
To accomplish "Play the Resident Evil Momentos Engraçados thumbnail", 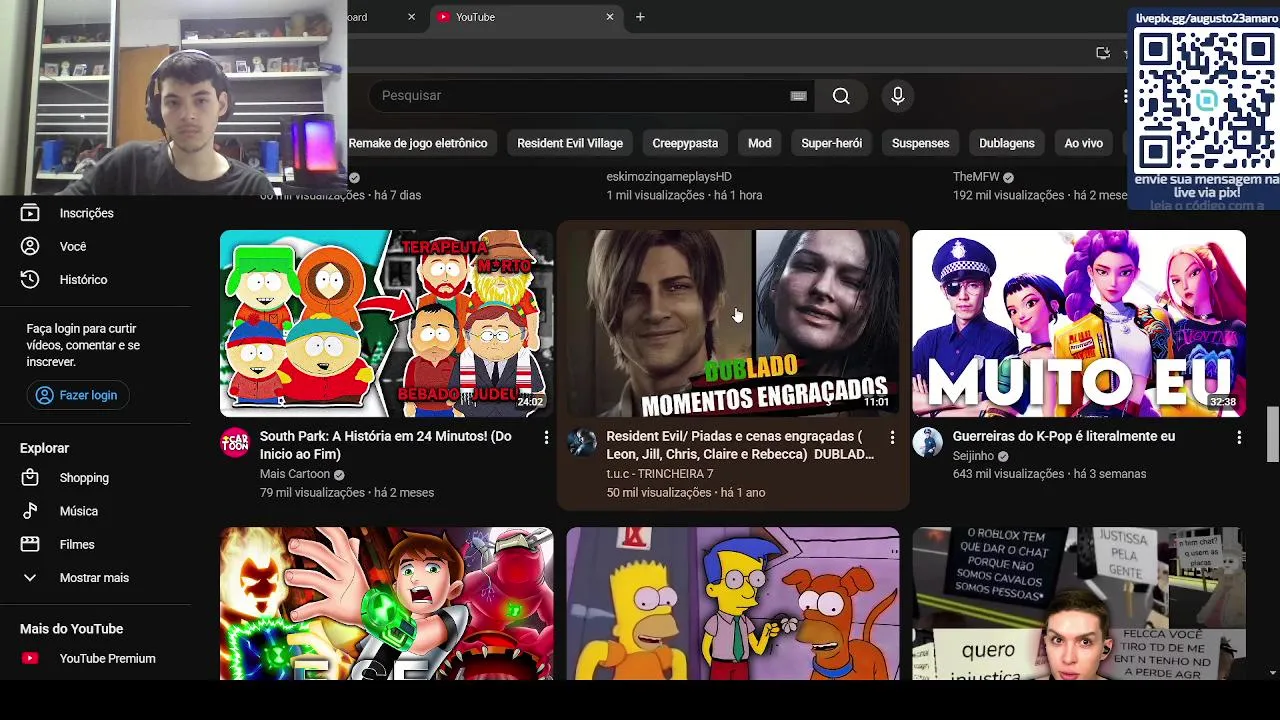I will tap(733, 323).
